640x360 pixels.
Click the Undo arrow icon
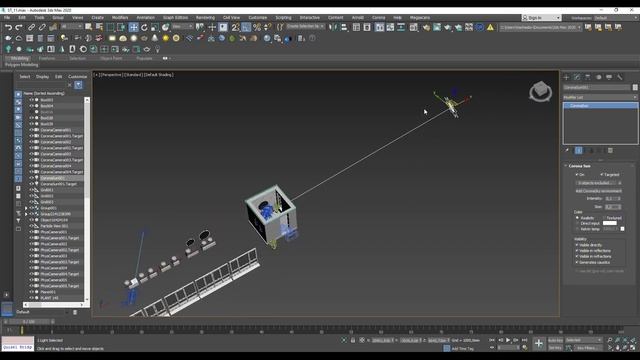(x=8, y=27)
